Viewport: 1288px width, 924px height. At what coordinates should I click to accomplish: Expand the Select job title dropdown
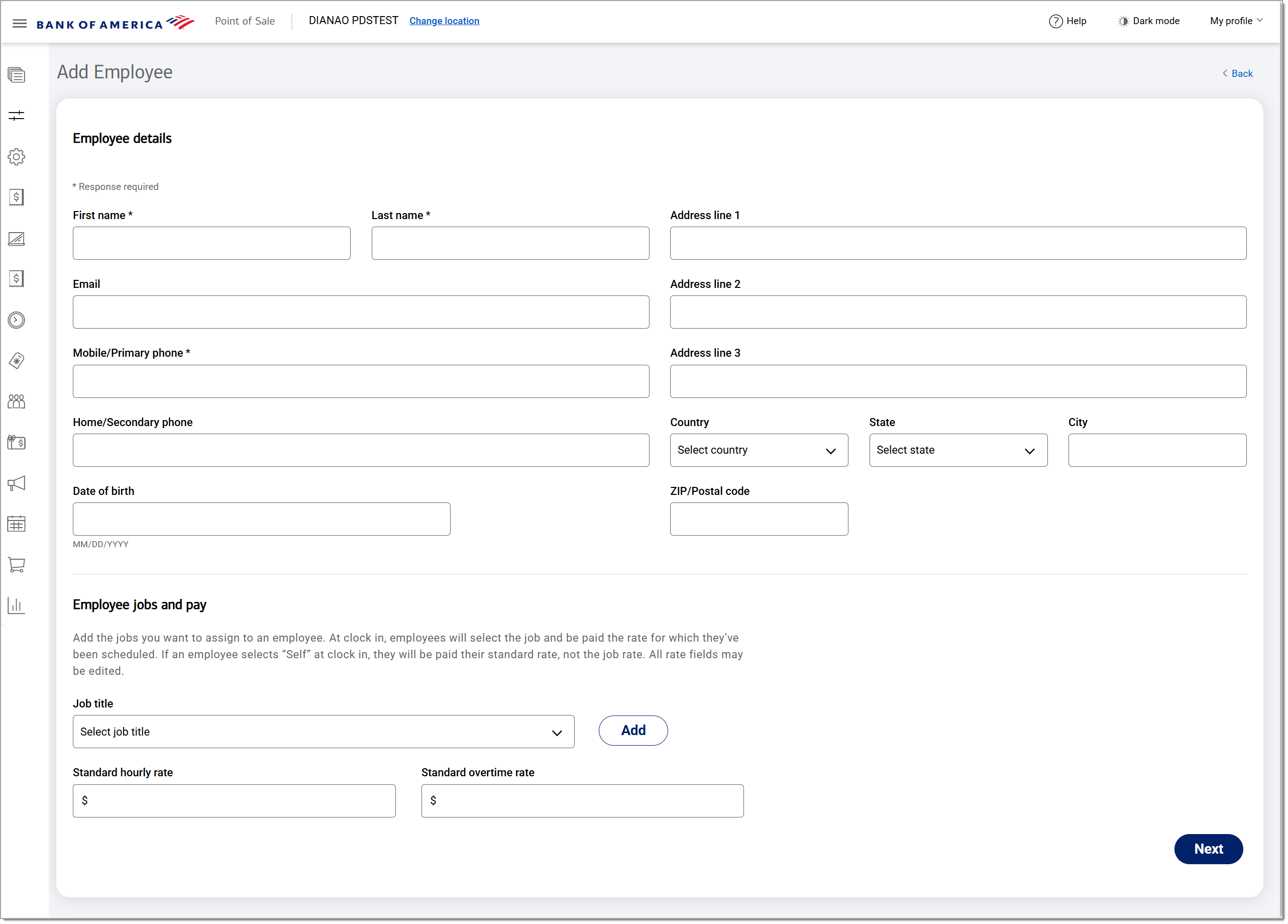pos(323,732)
